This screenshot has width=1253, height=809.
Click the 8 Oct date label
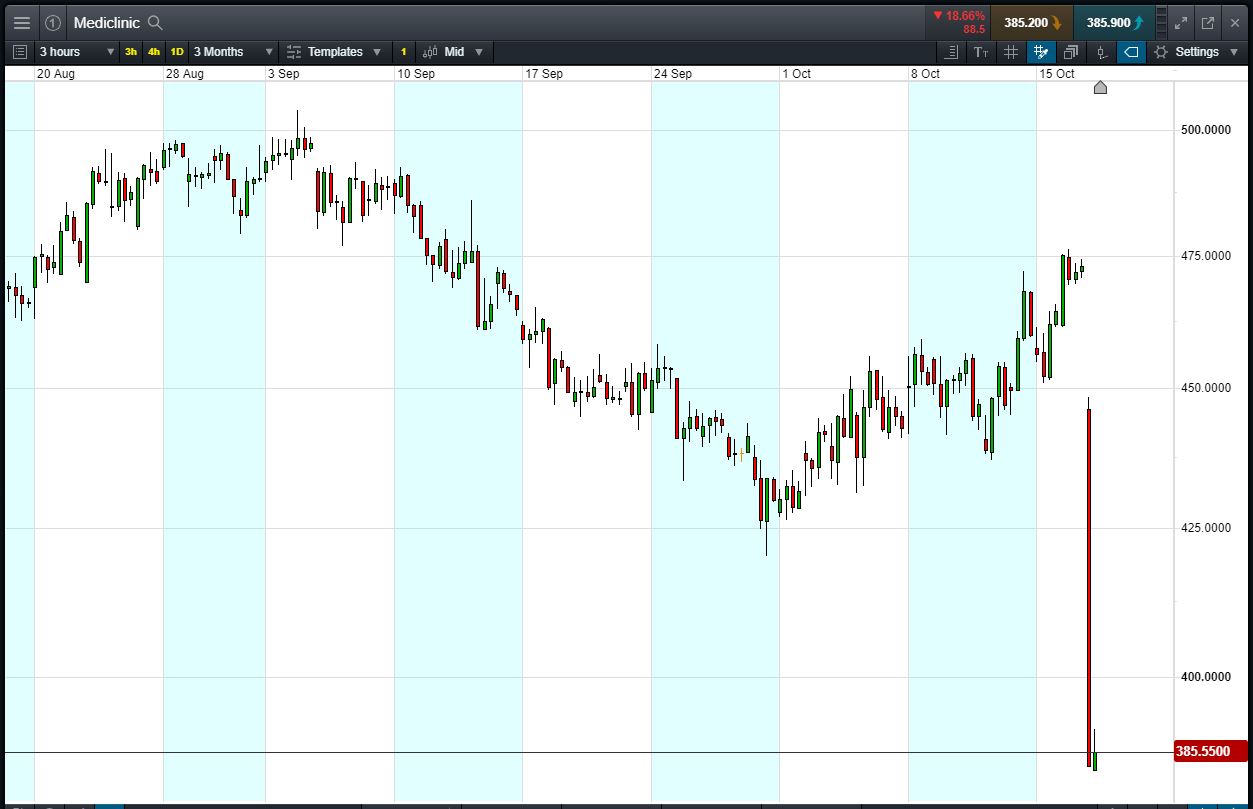[925, 74]
